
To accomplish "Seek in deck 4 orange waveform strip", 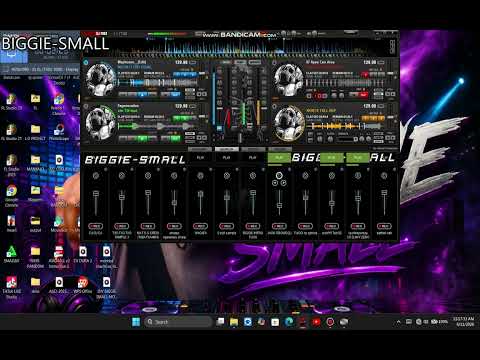I will click(x=343, y=126).
